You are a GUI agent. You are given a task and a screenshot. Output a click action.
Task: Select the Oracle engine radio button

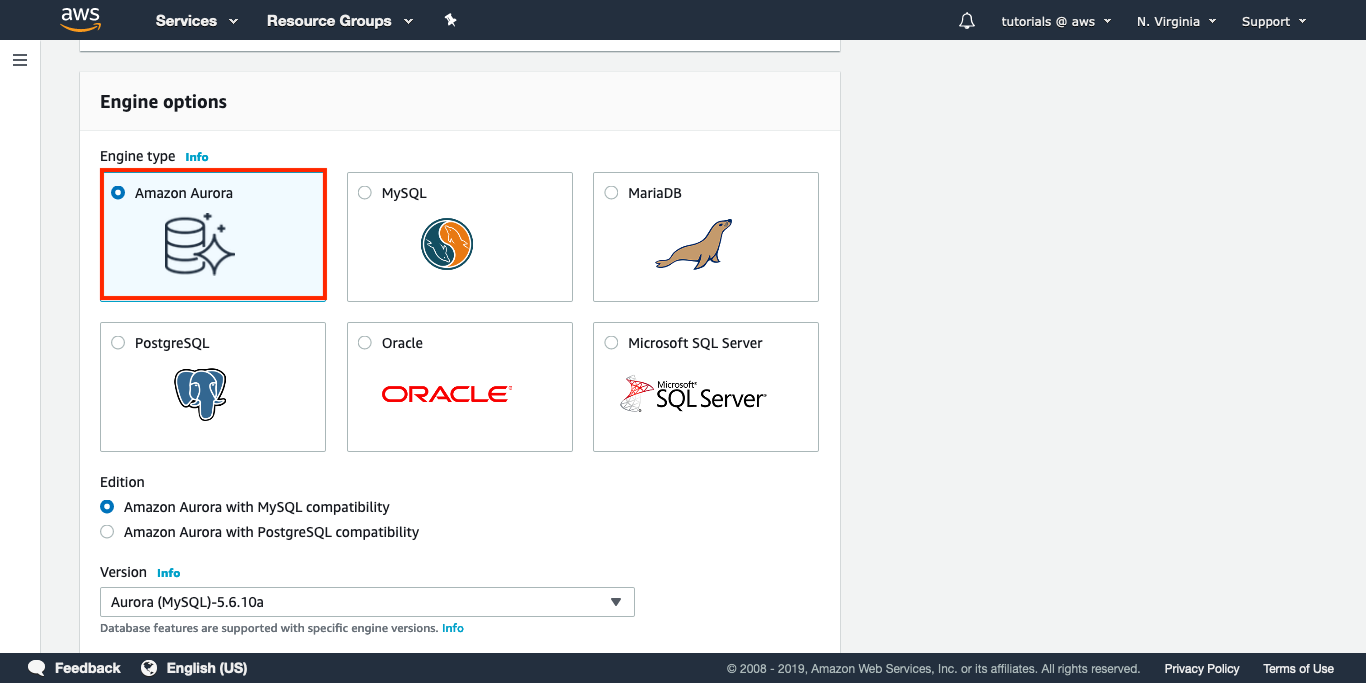tap(365, 343)
